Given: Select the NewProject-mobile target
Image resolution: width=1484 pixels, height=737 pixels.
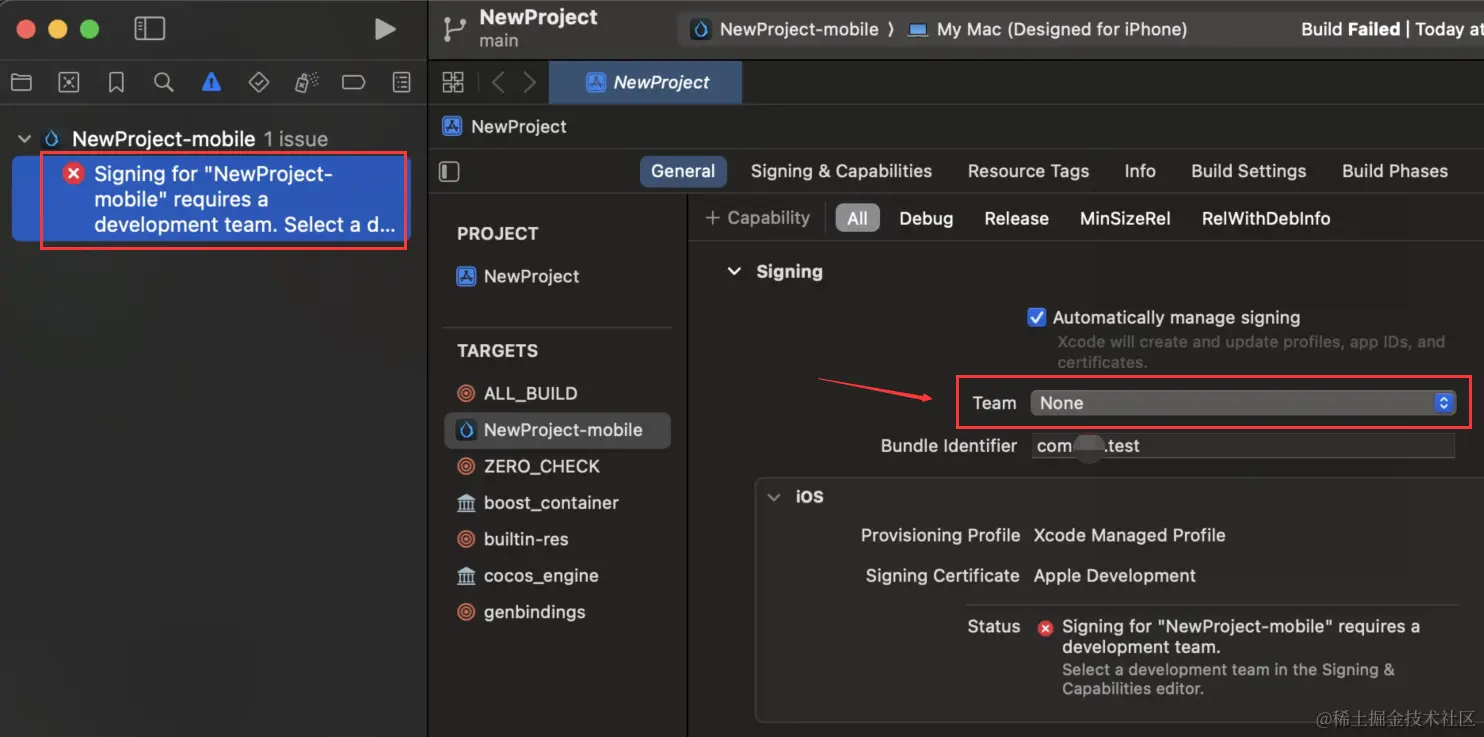Looking at the screenshot, I should [557, 430].
